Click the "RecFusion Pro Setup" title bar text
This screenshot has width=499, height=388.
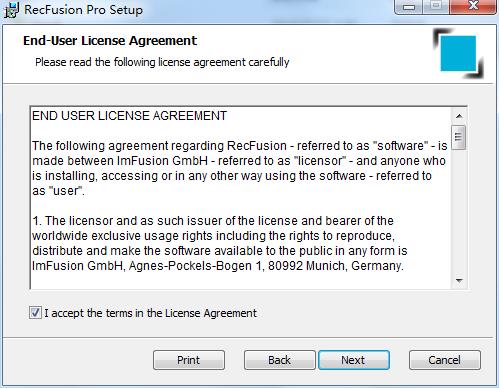tap(83, 10)
